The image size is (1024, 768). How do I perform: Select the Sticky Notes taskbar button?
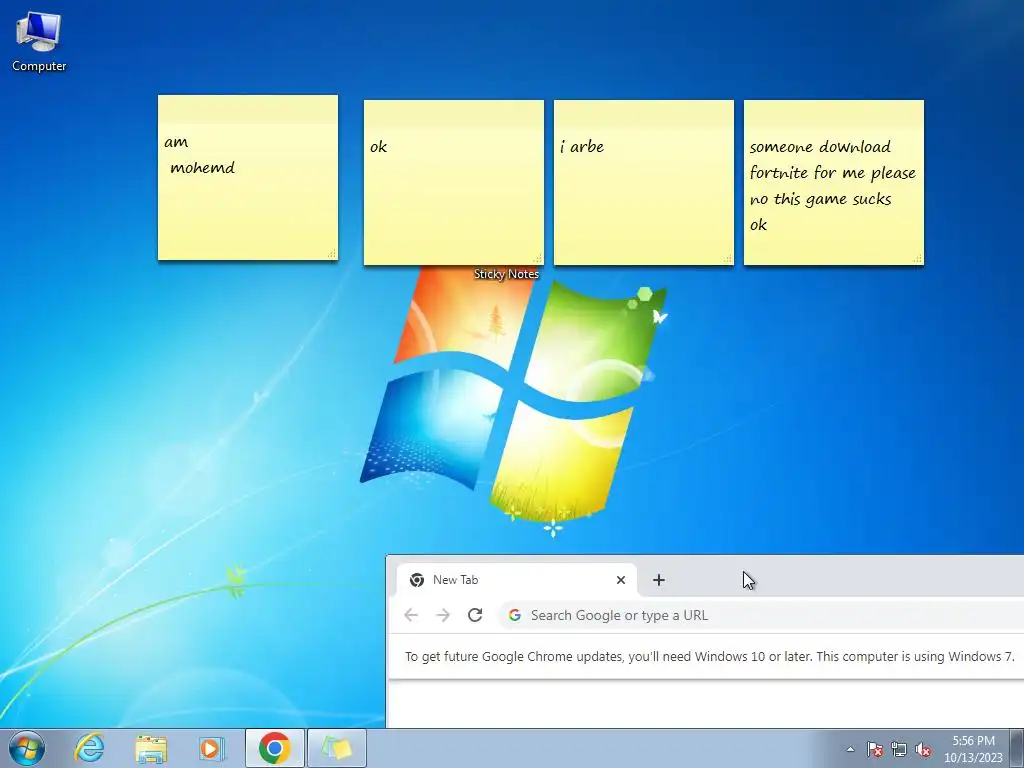(x=337, y=748)
